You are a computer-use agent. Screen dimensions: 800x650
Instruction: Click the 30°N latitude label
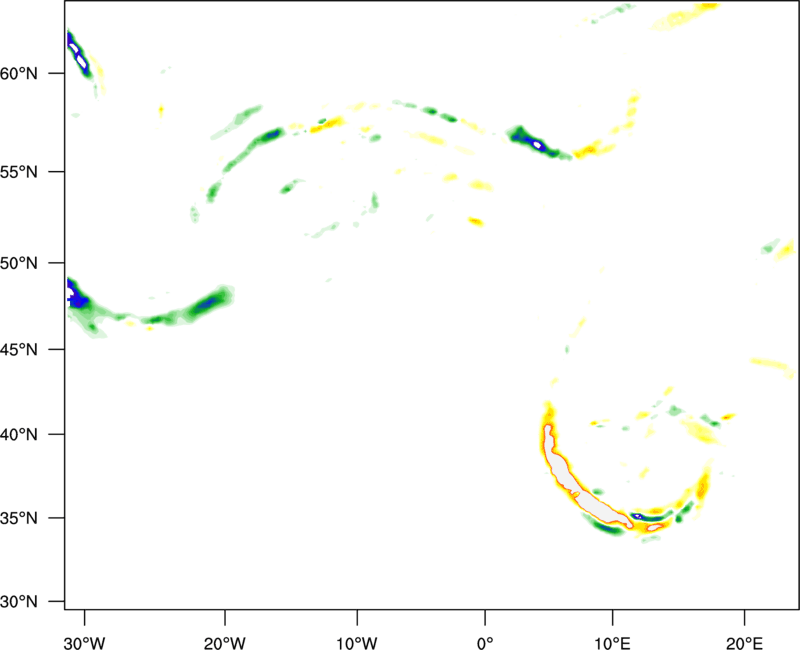19,602
